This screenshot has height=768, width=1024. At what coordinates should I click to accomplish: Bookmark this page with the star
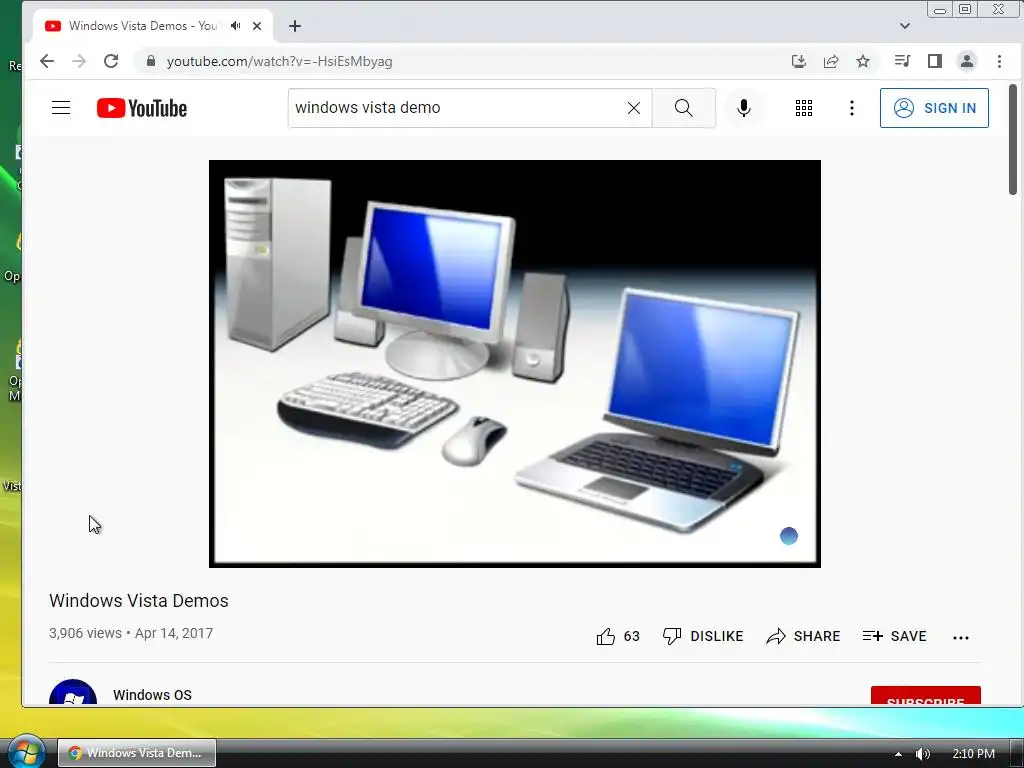(863, 61)
